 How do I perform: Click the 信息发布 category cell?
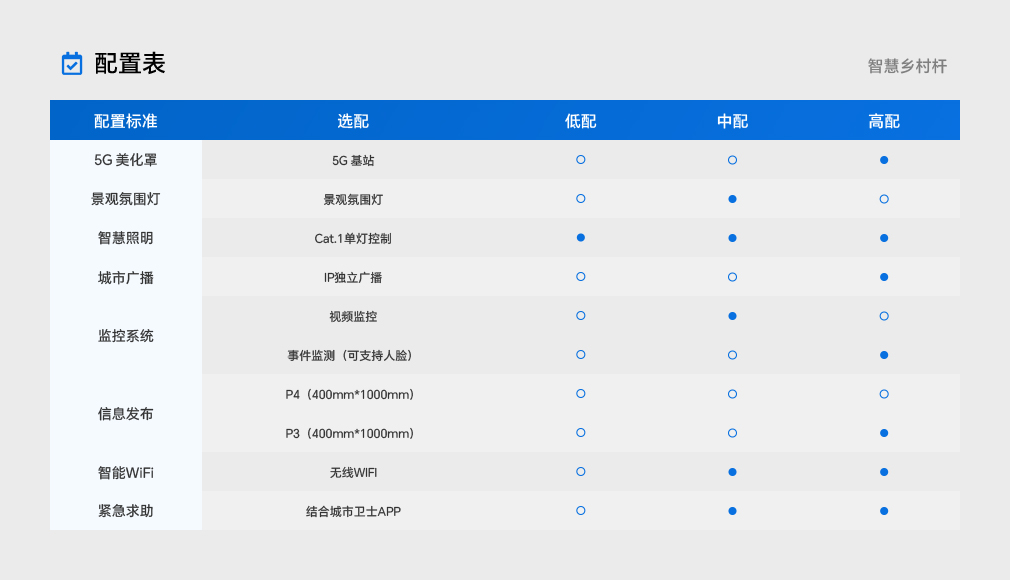tap(126, 414)
